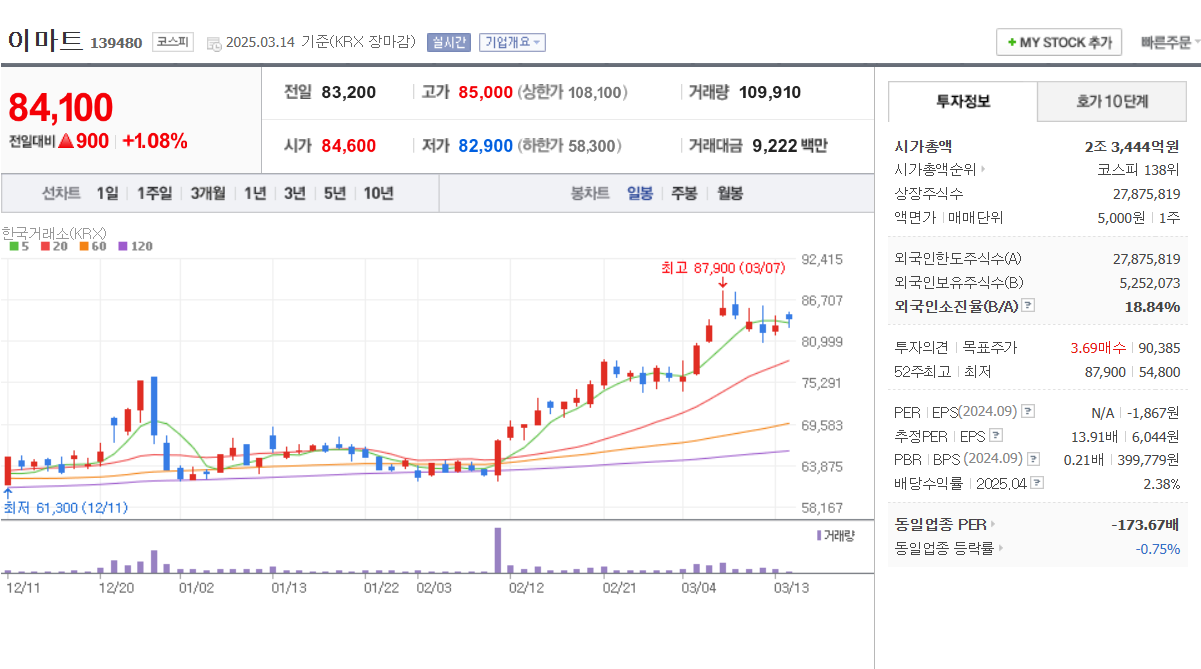Switch to the 호가10단계 tab
The height and width of the screenshot is (669, 1201).
pos(1112,101)
